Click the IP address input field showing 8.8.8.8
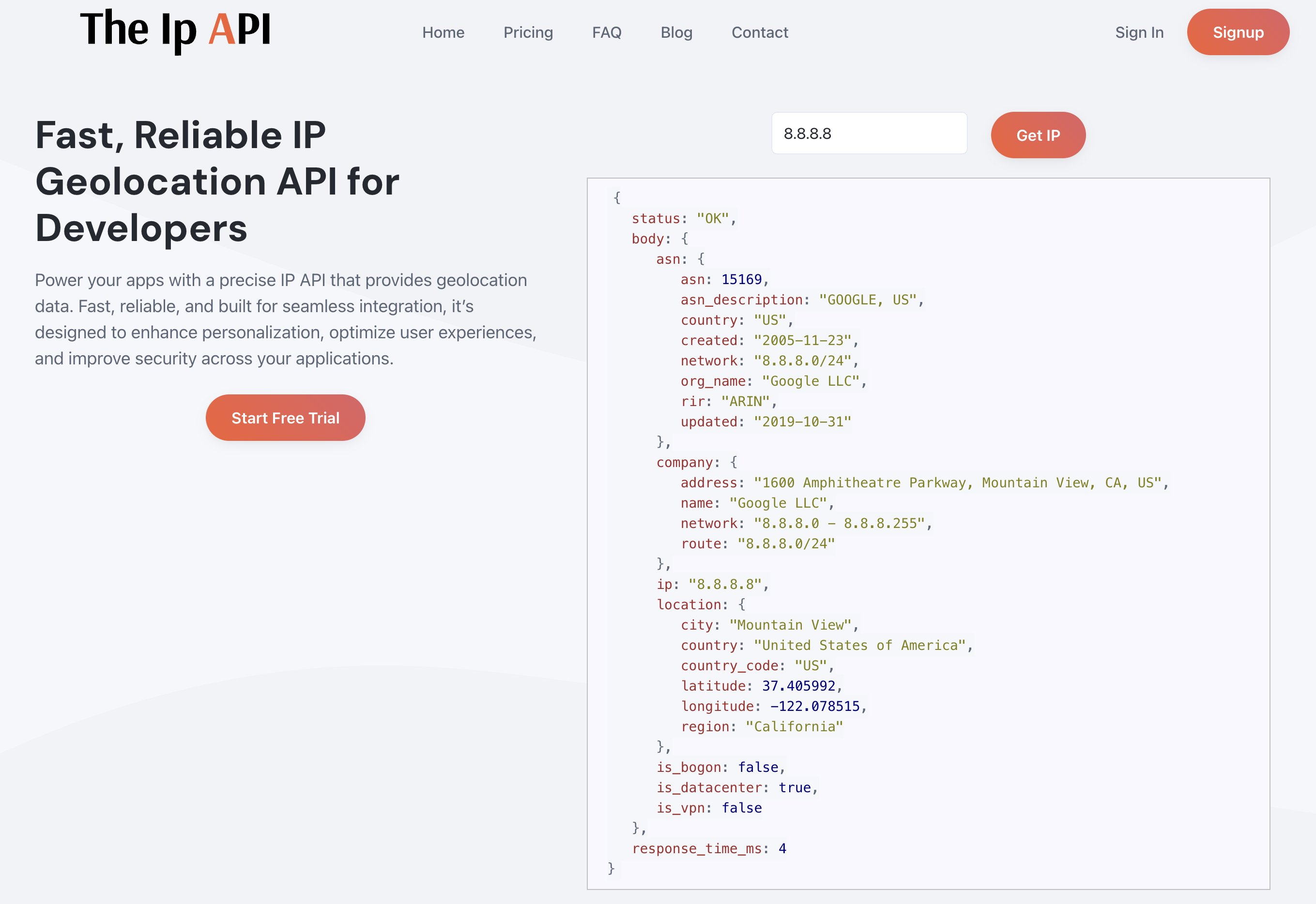1316x904 pixels. tap(870, 133)
